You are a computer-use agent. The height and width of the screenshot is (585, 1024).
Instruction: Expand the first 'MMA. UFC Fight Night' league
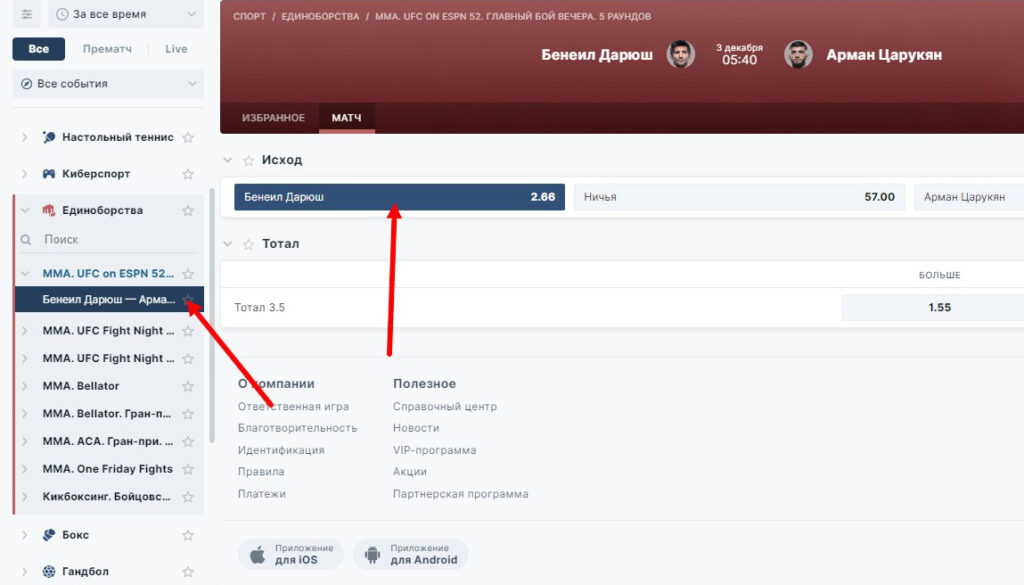pos(24,330)
